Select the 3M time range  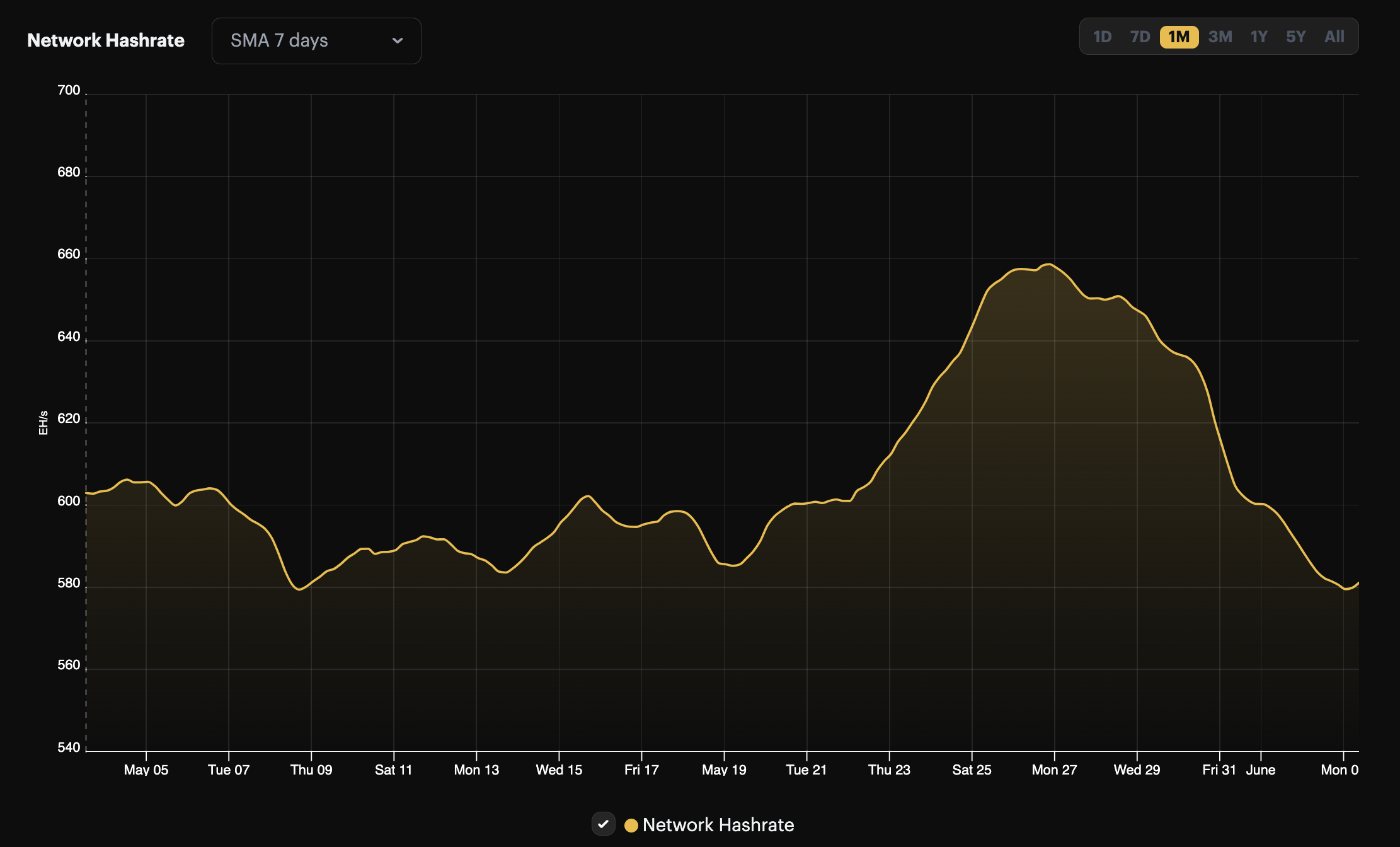[x=1220, y=37]
